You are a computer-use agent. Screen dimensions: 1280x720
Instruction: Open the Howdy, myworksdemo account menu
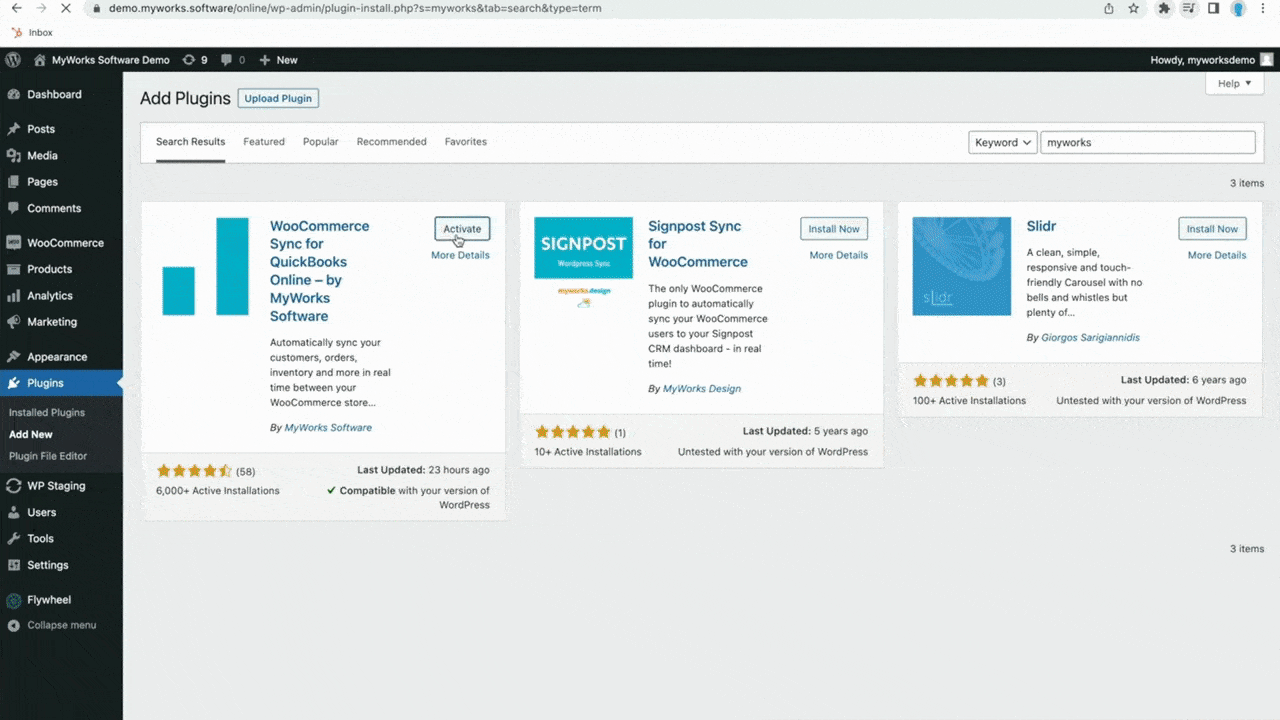pos(1212,60)
